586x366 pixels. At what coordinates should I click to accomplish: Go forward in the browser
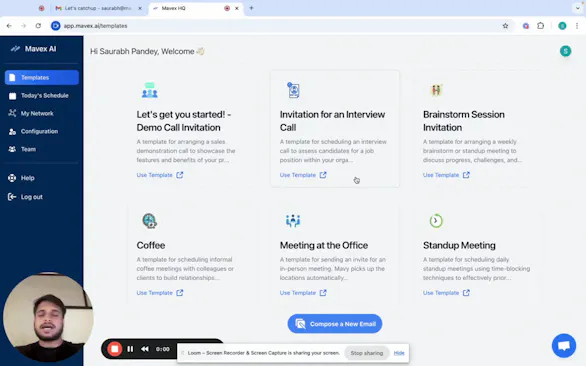coord(24,26)
